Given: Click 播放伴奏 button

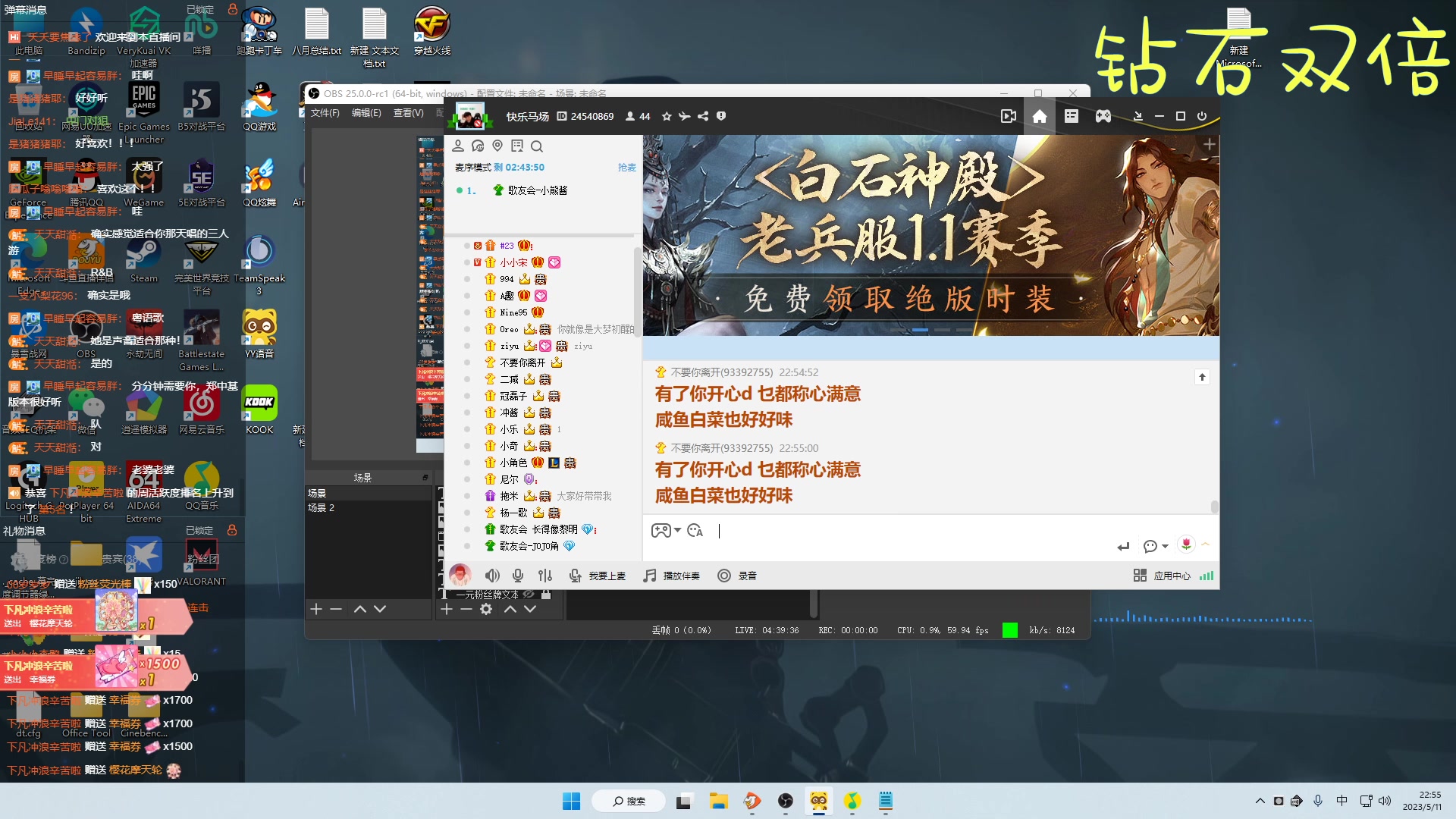Looking at the screenshot, I should coord(672,576).
